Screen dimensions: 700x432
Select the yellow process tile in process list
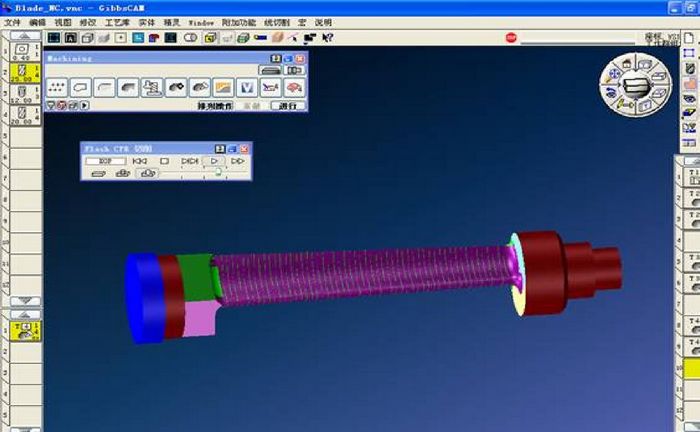[x=25, y=332]
